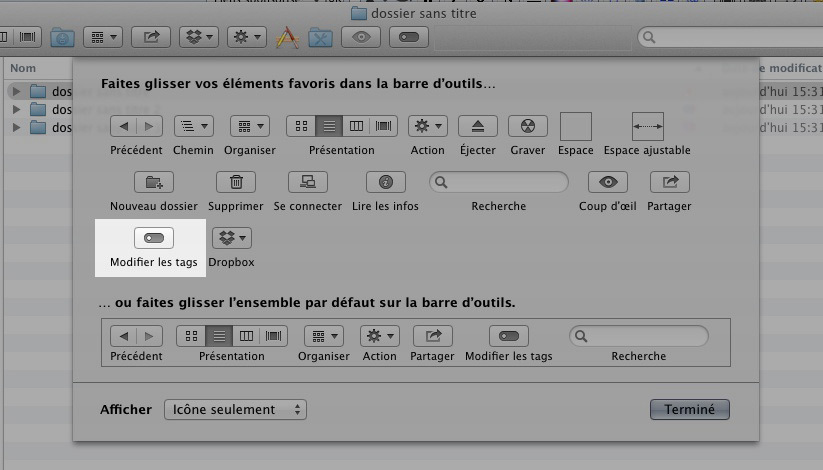Click the Supprimer trash icon

coord(236,182)
